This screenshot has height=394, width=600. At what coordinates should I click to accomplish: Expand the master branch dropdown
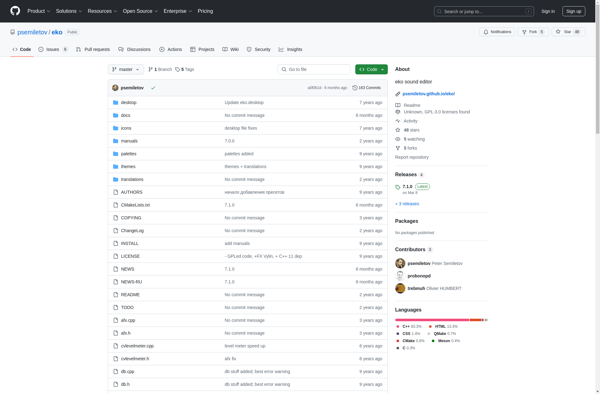click(126, 70)
